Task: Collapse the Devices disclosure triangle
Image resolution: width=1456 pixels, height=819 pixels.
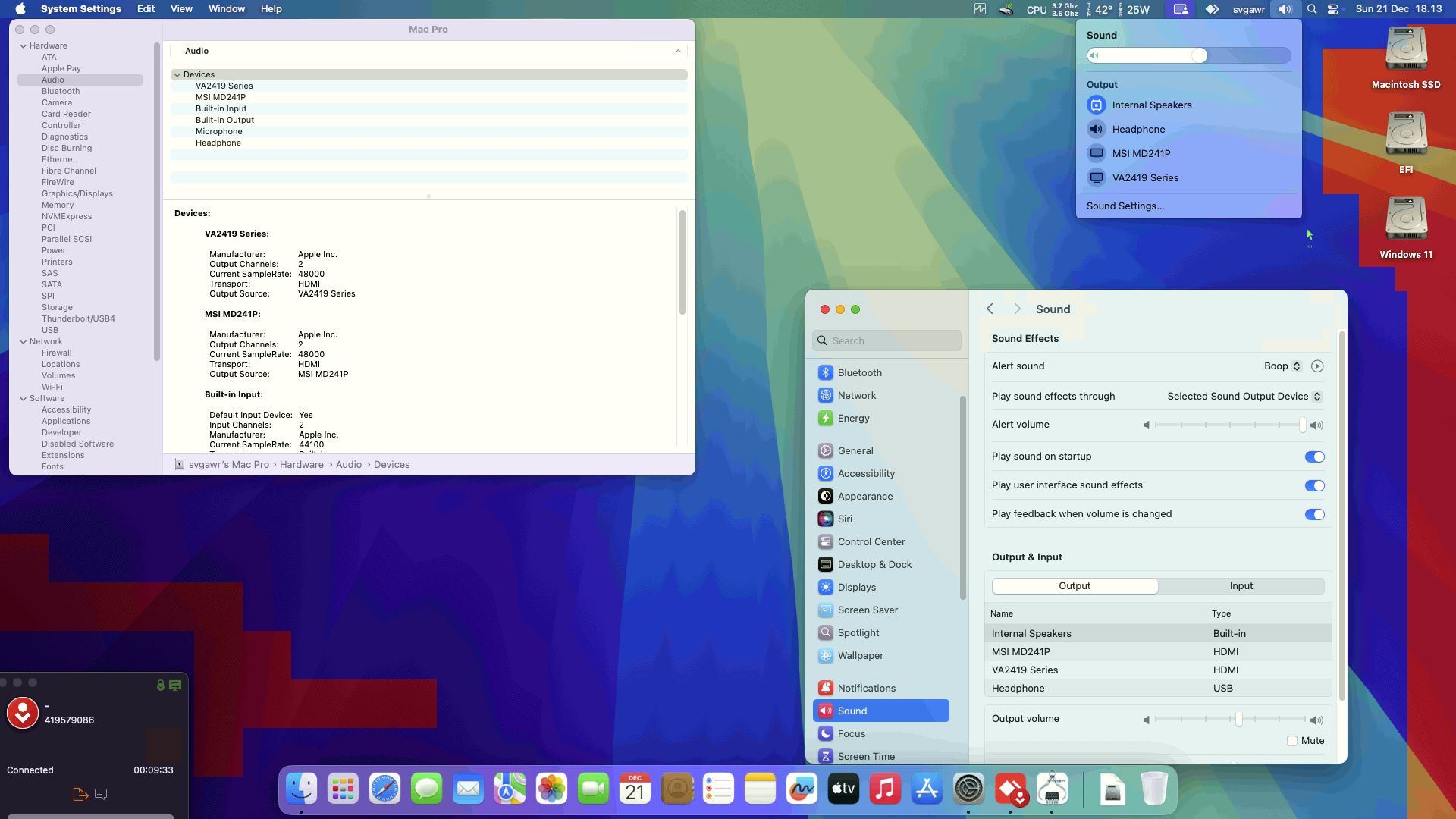Action: click(x=177, y=75)
